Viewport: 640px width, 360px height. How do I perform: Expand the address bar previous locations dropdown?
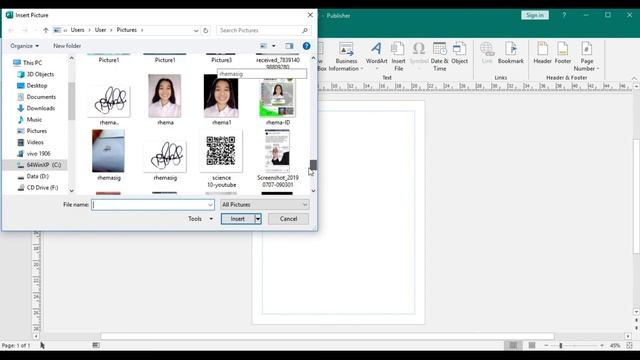(196, 30)
